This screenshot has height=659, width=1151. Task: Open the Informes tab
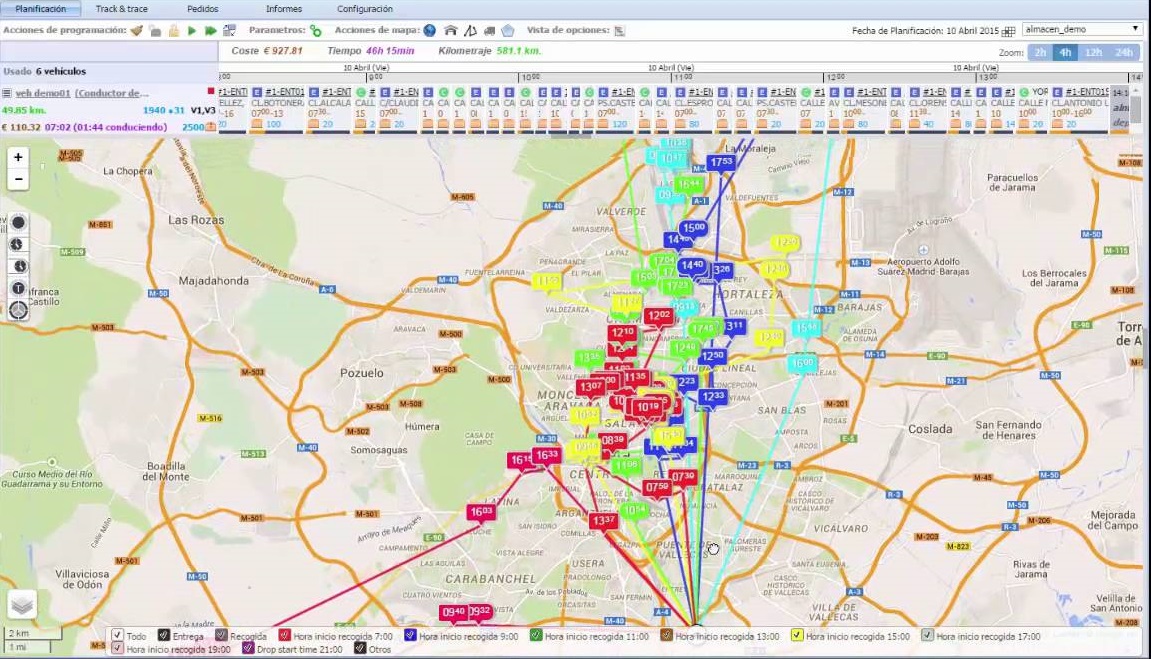click(284, 9)
